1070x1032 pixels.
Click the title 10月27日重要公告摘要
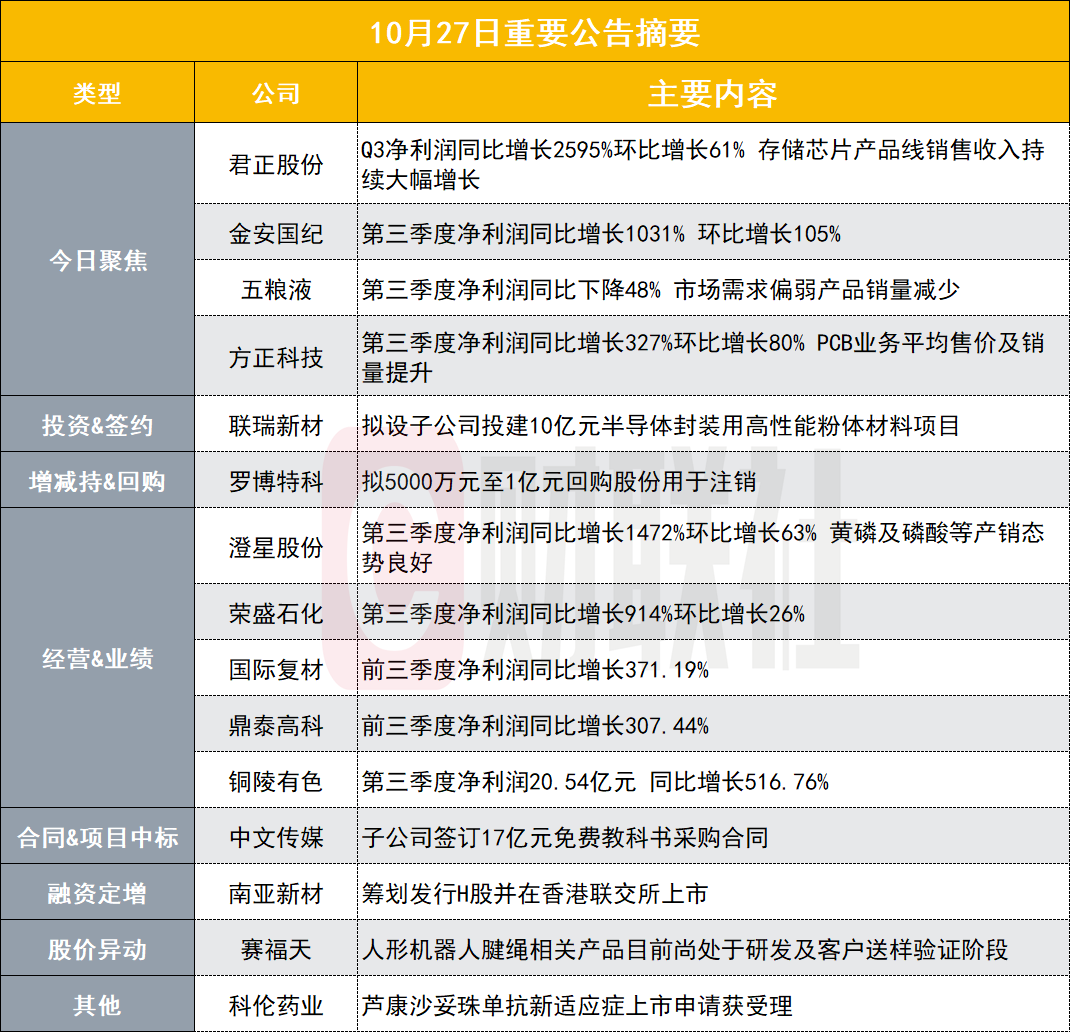535,32
